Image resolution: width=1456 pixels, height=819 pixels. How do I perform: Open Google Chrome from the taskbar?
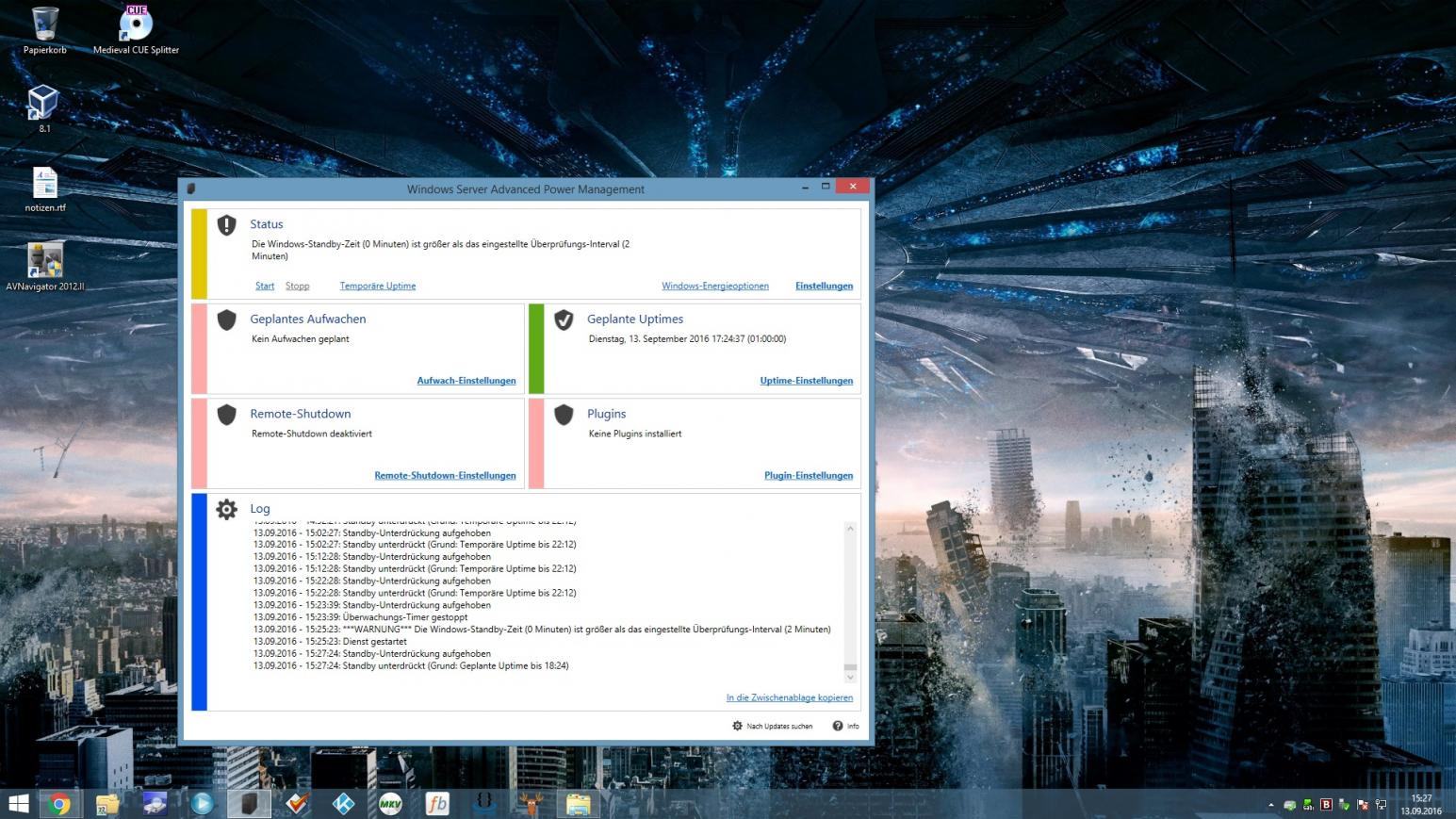click(60, 804)
